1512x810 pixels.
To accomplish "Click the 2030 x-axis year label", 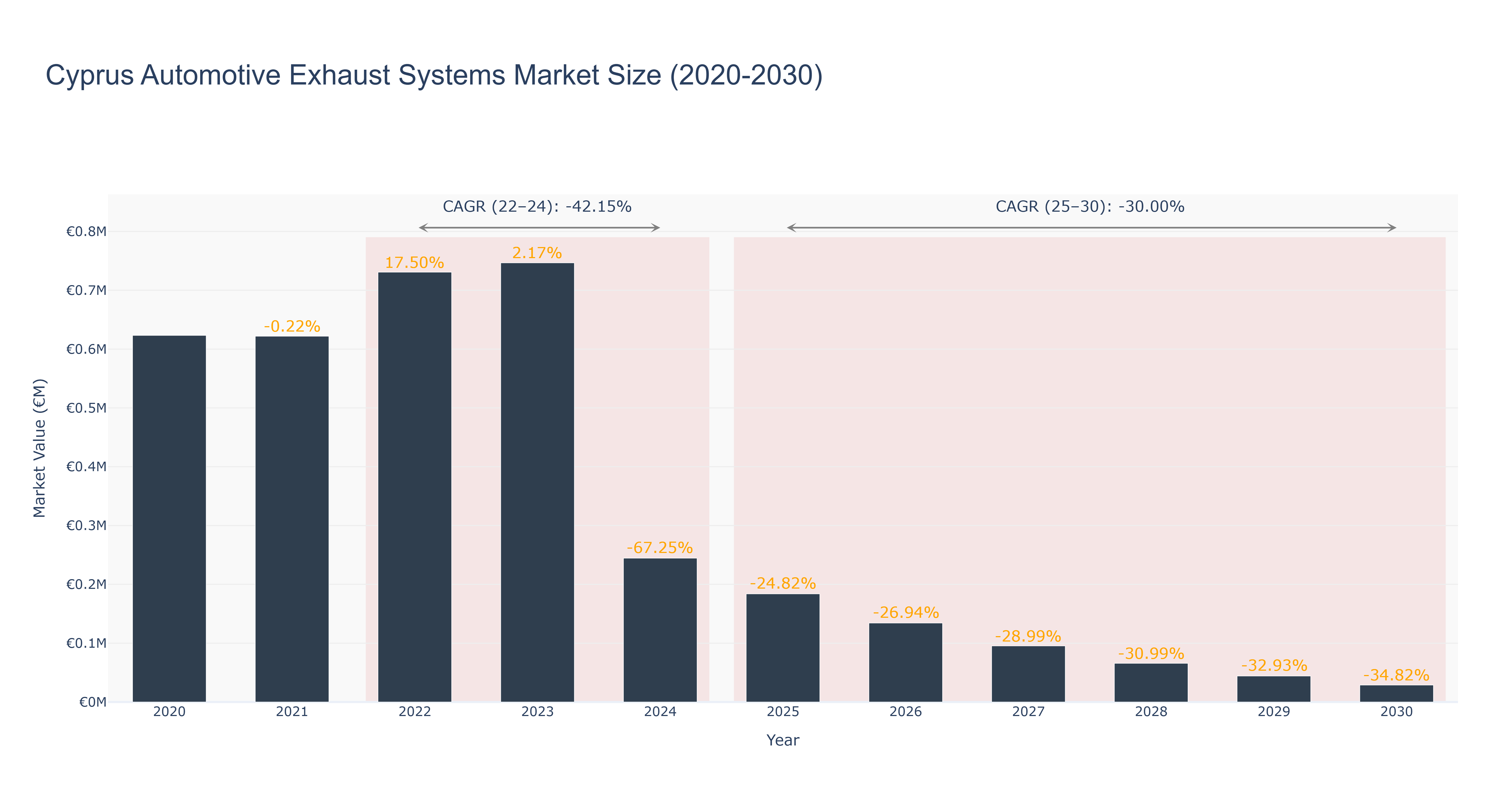I will point(1396,712).
